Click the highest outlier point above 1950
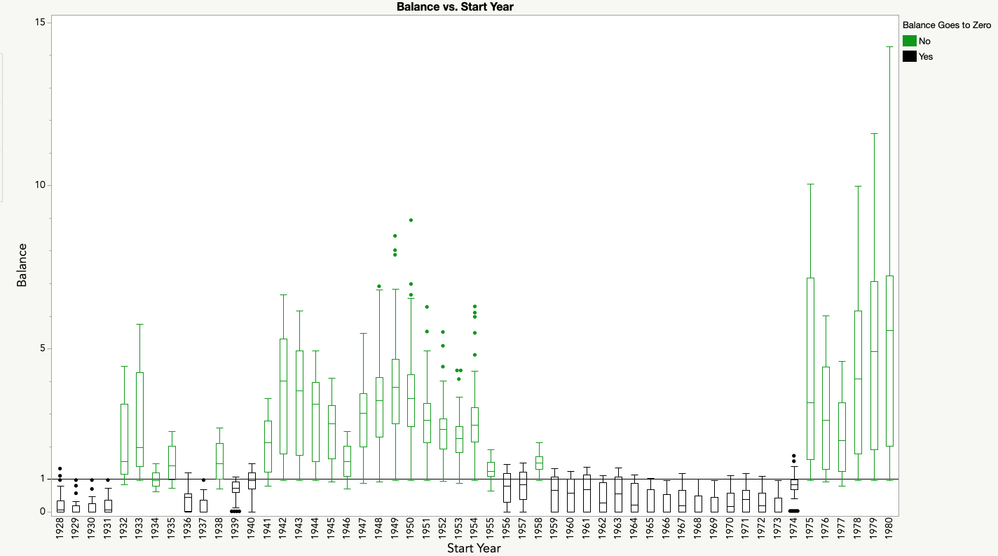Screen dimensions: 998x556 (411, 220)
